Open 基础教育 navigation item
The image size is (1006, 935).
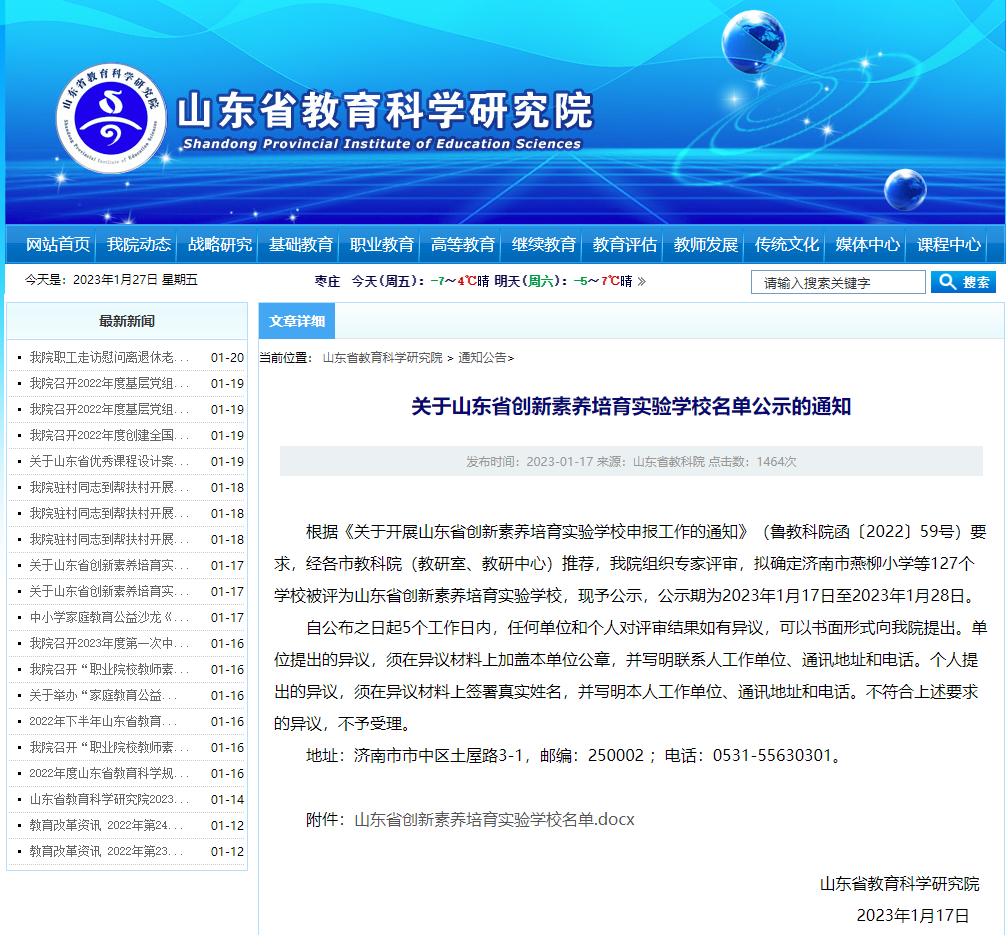[x=300, y=244]
